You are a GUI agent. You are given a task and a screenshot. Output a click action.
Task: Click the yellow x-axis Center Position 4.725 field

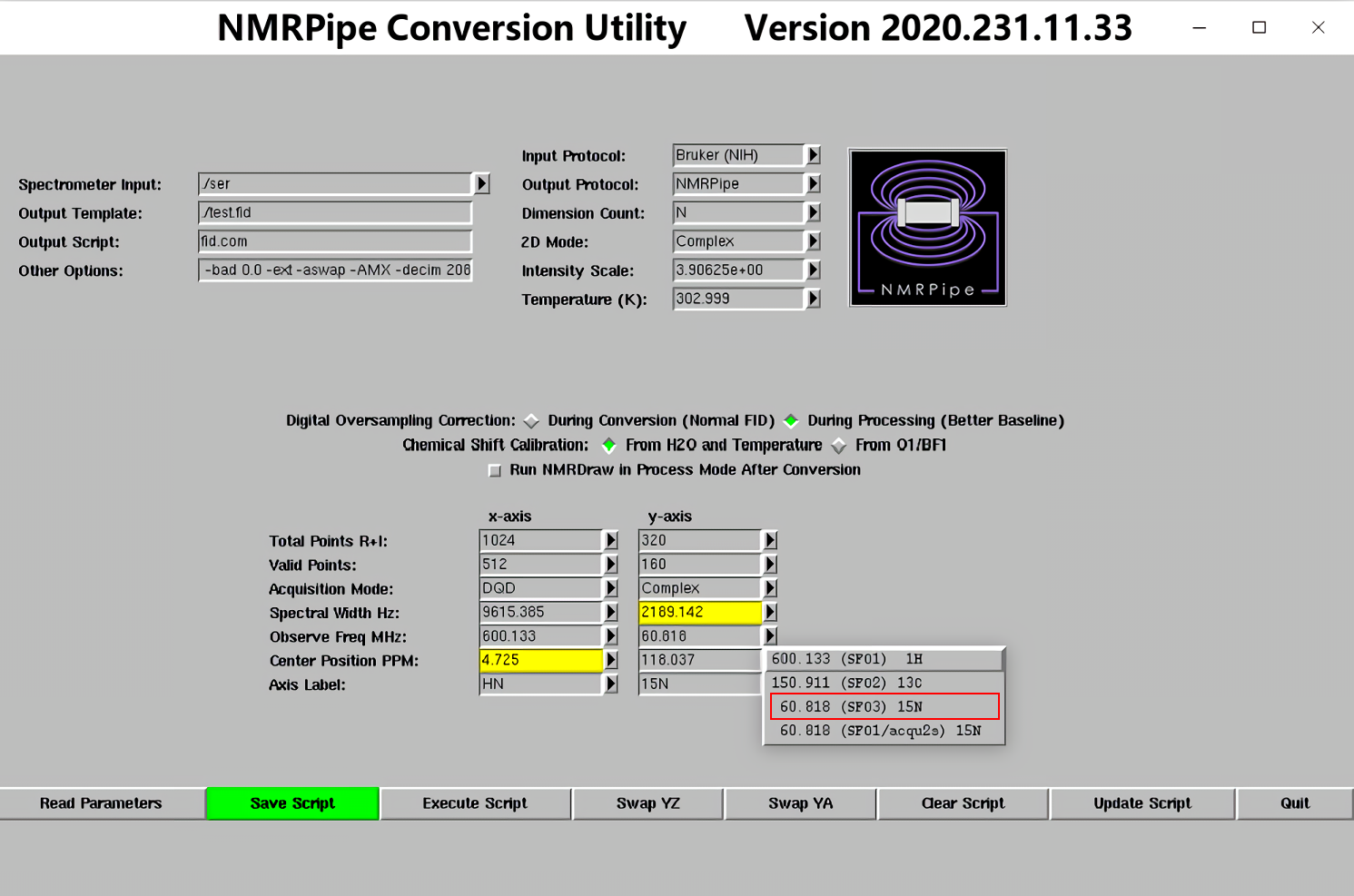[540, 660]
